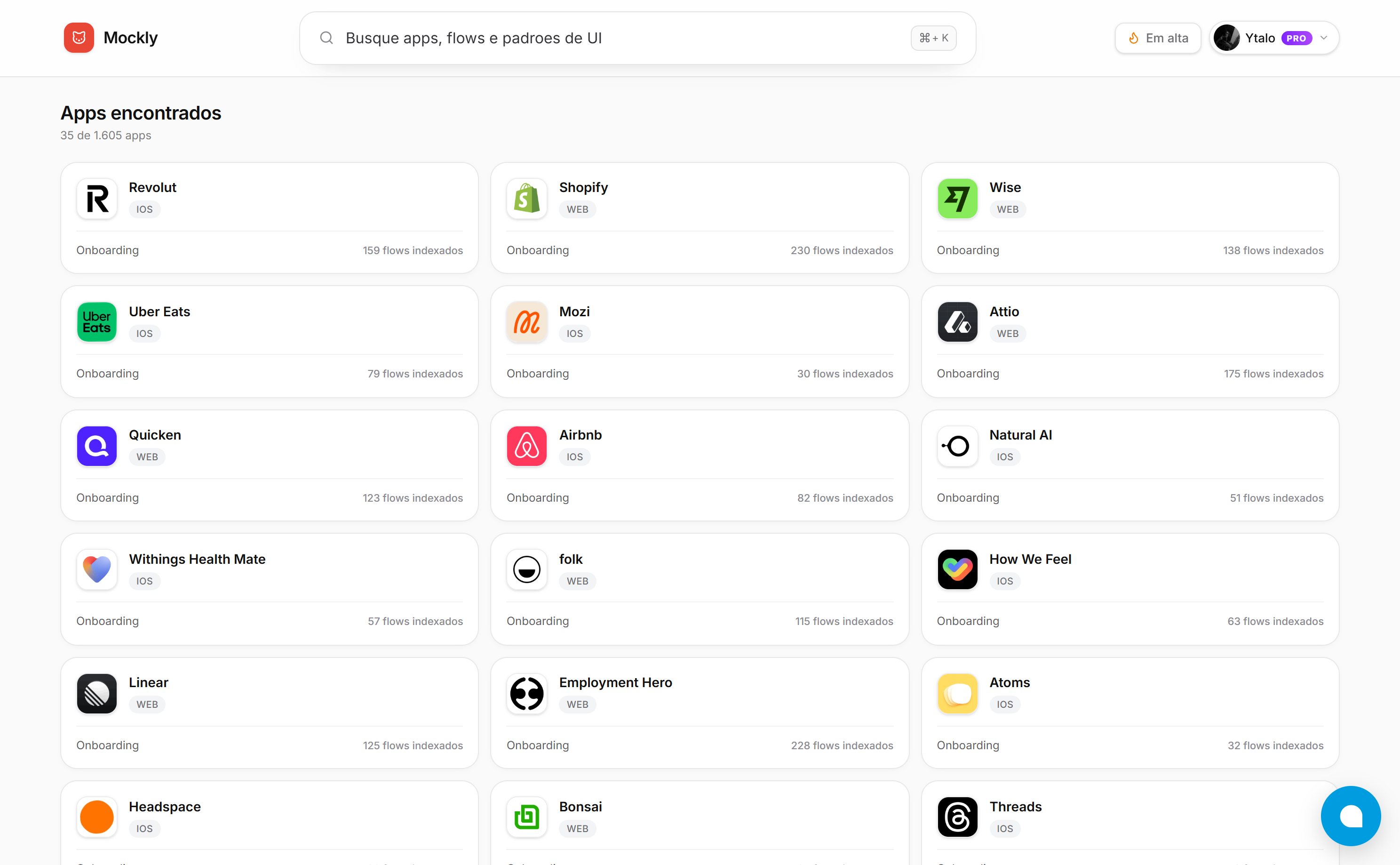Open the Employment Hero card title
Viewport: 1400px width, 865px height.
coord(615,682)
